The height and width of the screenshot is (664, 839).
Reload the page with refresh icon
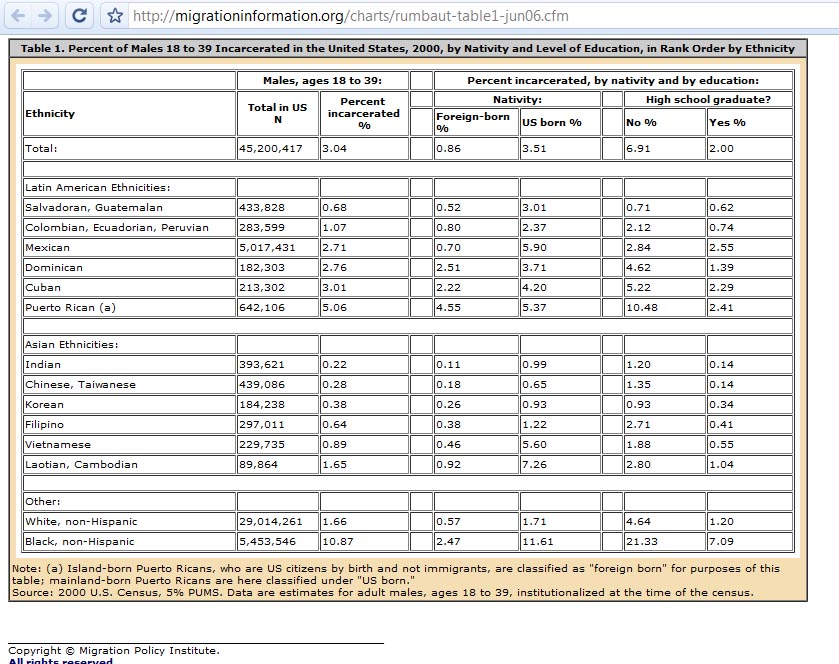(81, 15)
